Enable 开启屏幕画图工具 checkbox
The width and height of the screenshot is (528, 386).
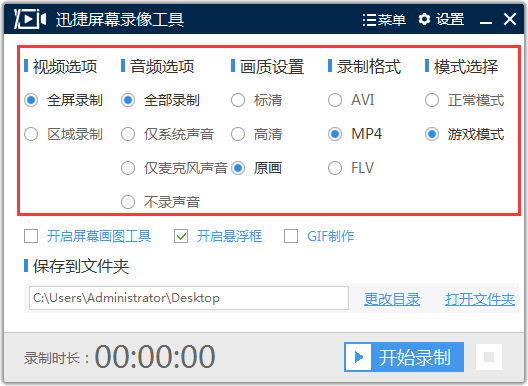[x=31, y=236]
